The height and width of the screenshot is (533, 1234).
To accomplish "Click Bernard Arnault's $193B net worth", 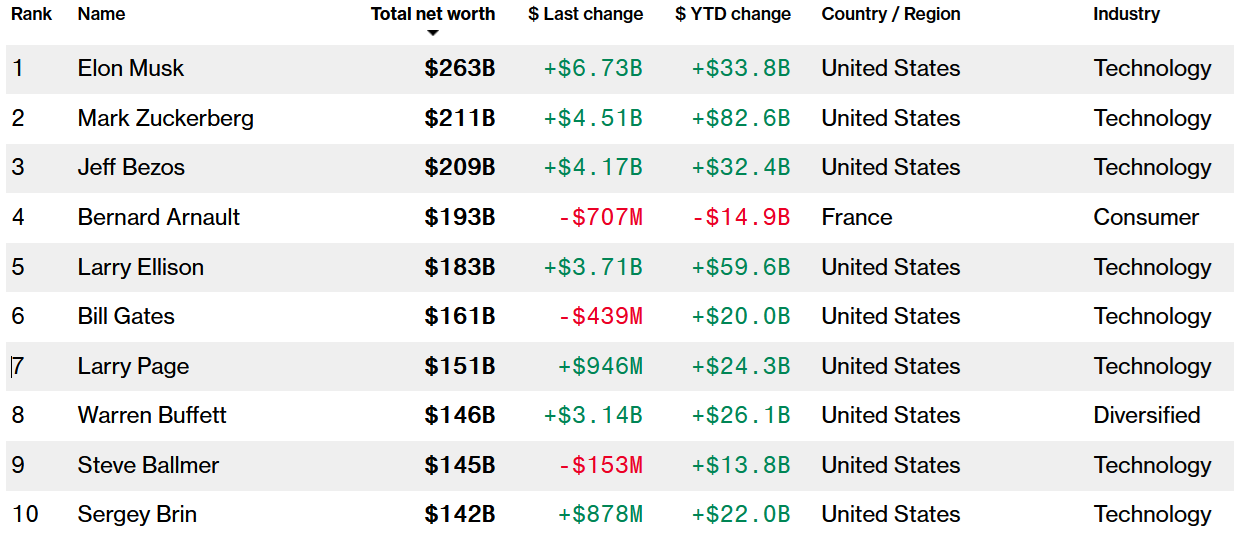I will [460, 217].
